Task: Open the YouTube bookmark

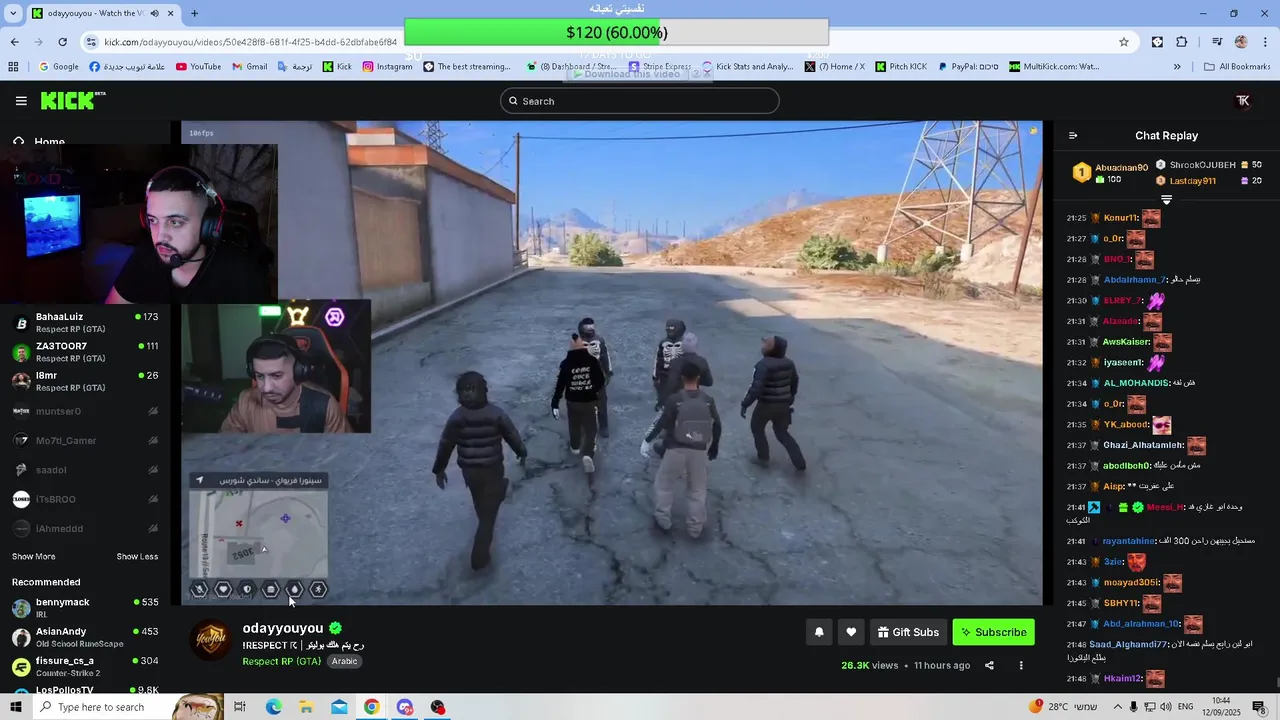Action: pos(198,67)
